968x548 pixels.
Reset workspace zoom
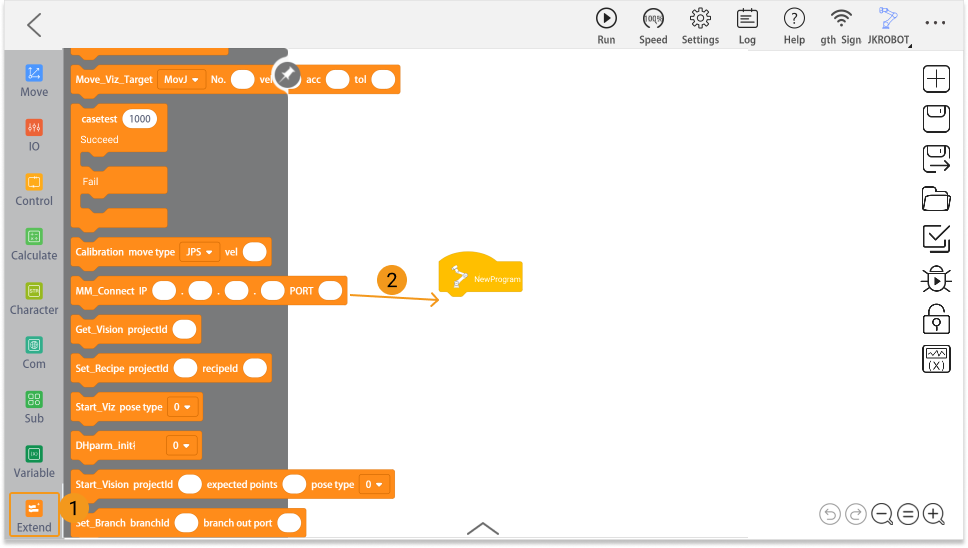tap(908, 514)
